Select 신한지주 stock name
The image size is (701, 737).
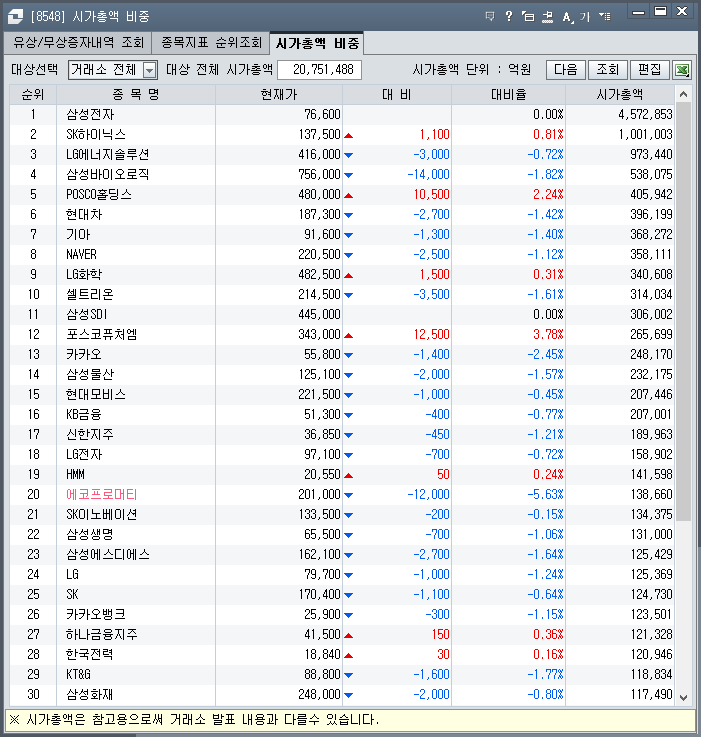90,434
